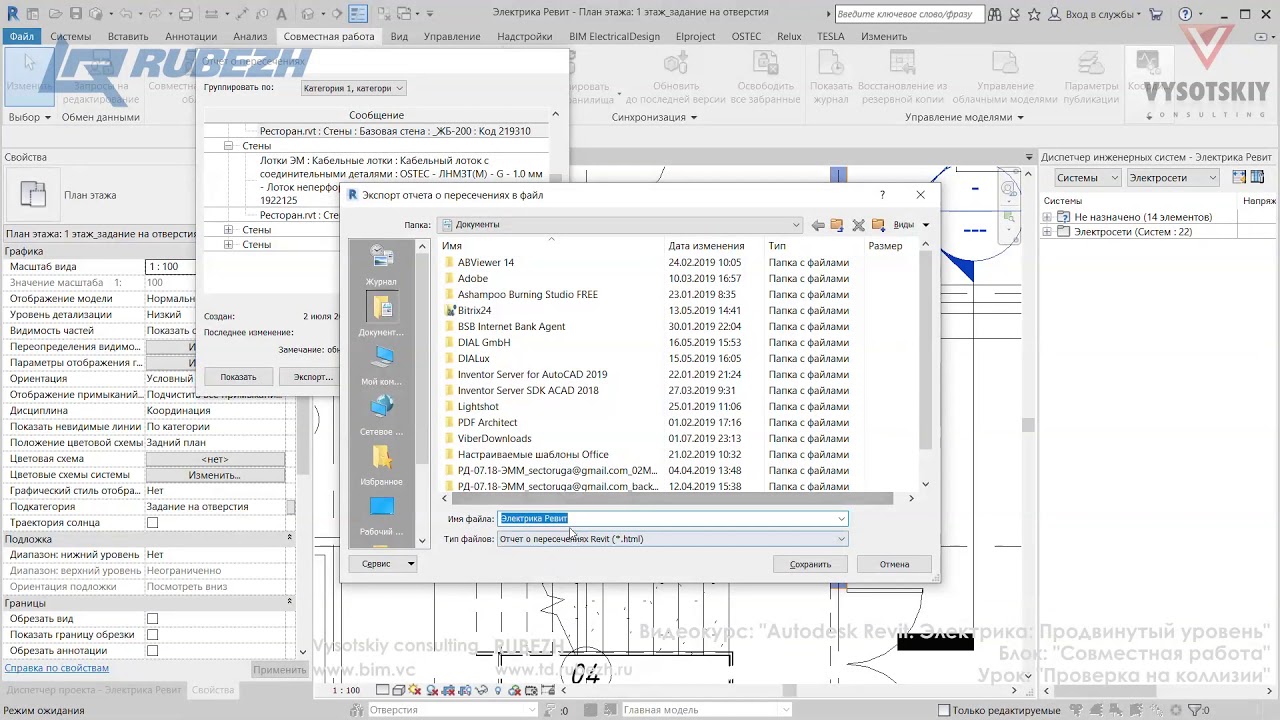Click the export dialog help question mark
Screen dimensions: 1280x720
(x=882, y=195)
